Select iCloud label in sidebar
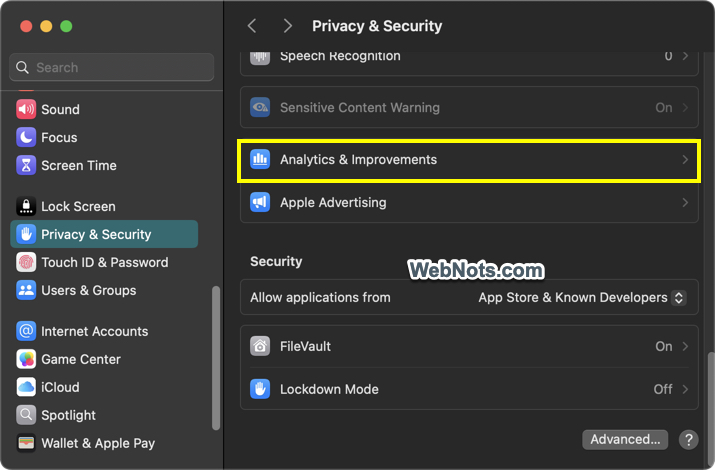 60,387
